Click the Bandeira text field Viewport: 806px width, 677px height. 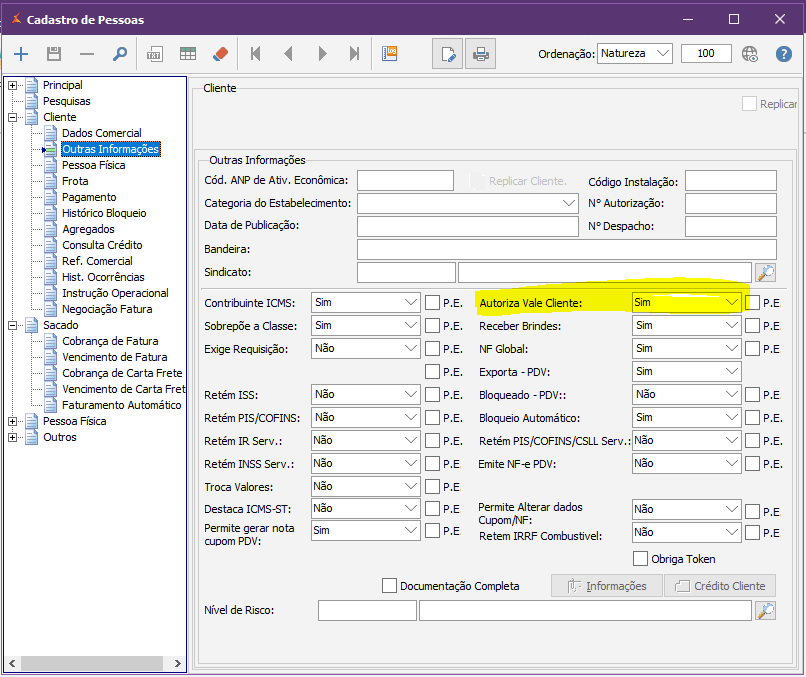pos(566,249)
